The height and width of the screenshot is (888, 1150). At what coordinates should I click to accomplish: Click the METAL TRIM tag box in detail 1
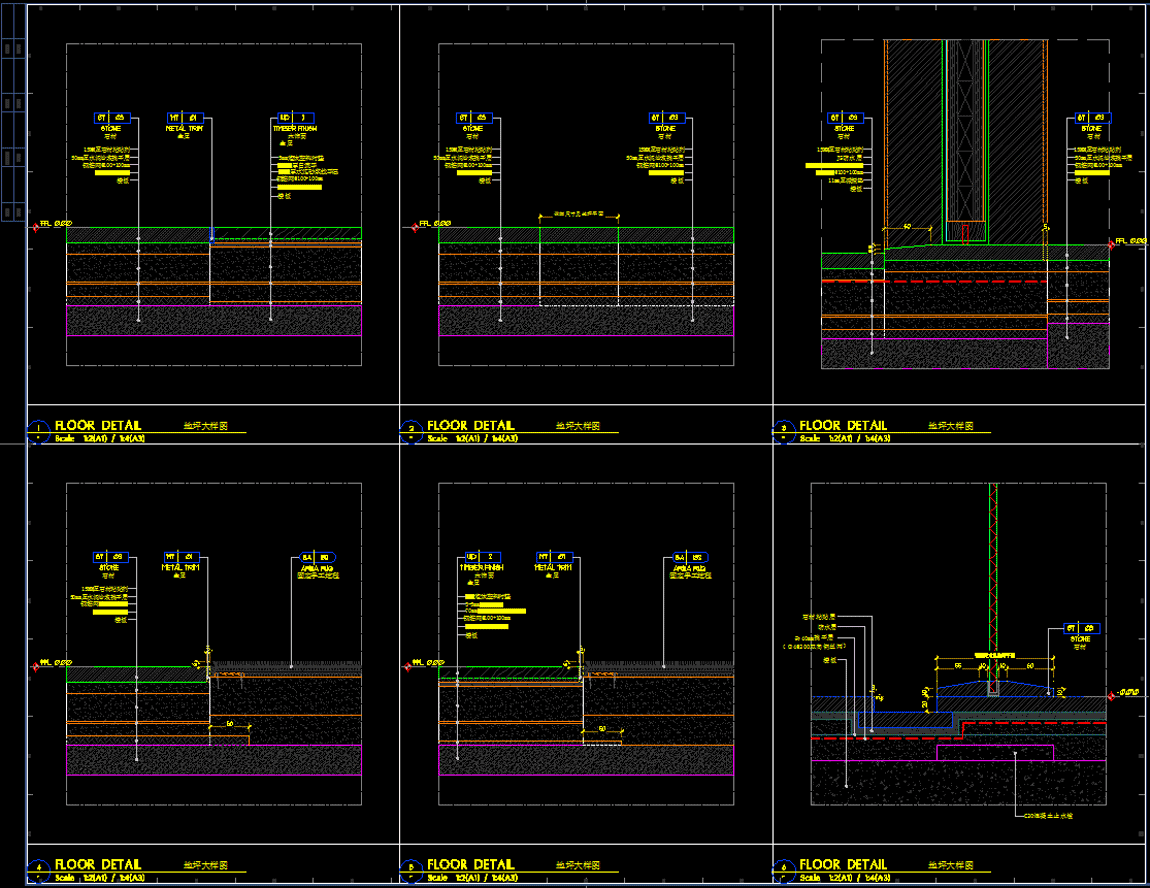(183, 117)
